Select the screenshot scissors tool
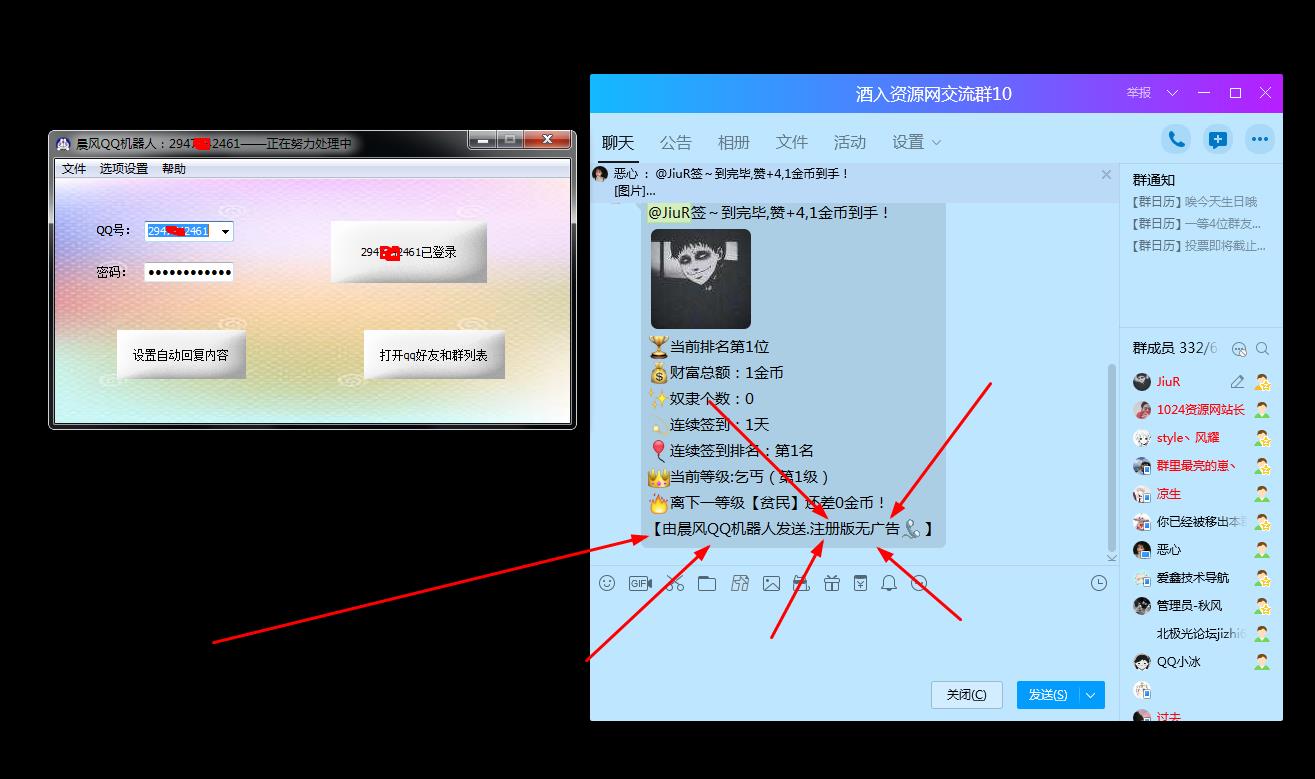Viewport: 1315px width, 779px height. (x=675, y=583)
